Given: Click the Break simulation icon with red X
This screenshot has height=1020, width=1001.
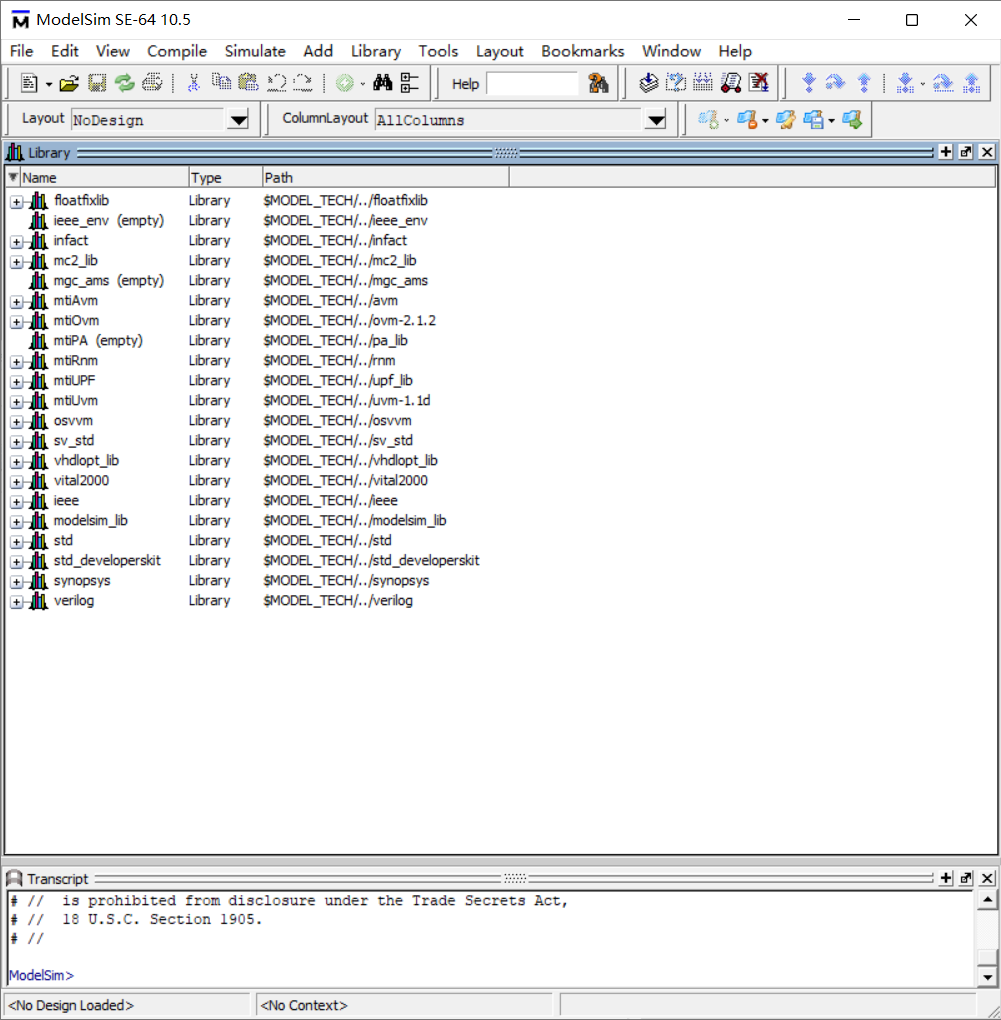Looking at the screenshot, I should [x=759, y=83].
